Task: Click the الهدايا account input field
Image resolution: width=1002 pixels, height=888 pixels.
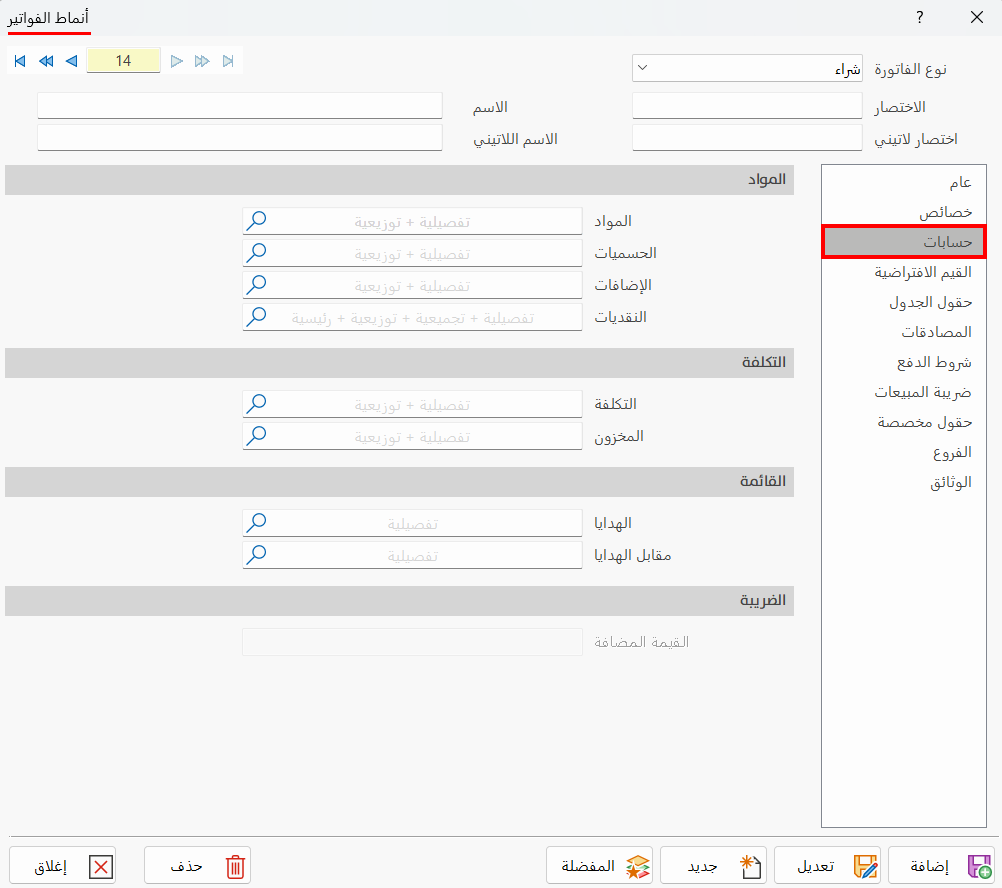Action: 412,523
